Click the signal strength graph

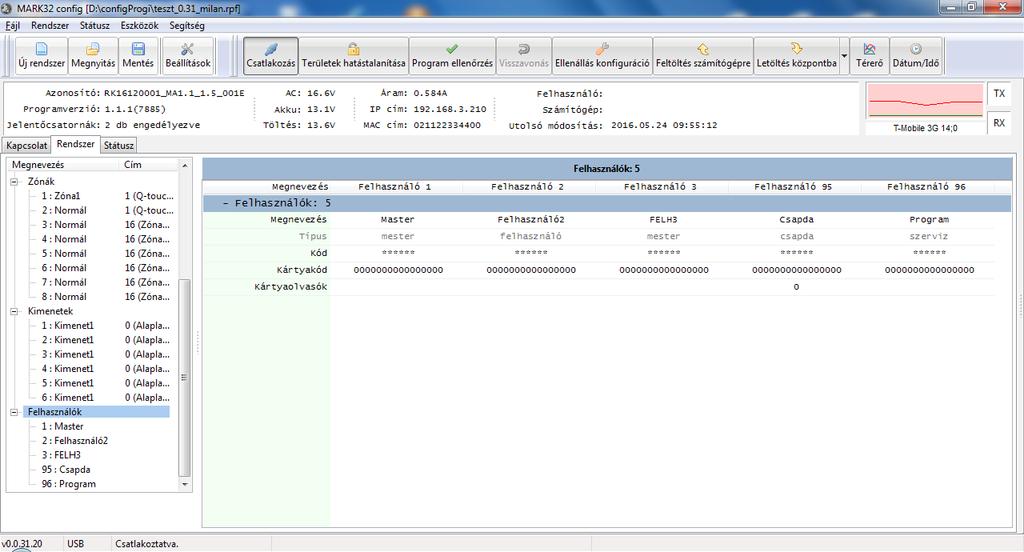[x=925, y=101]
